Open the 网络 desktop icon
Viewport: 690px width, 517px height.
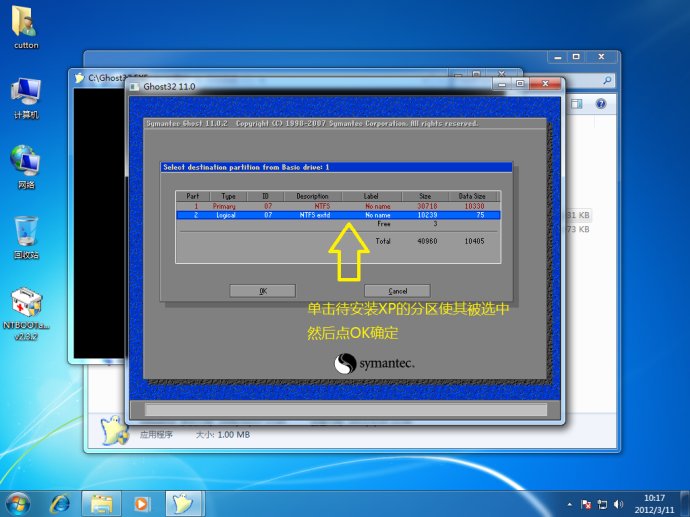click(26, 167)
